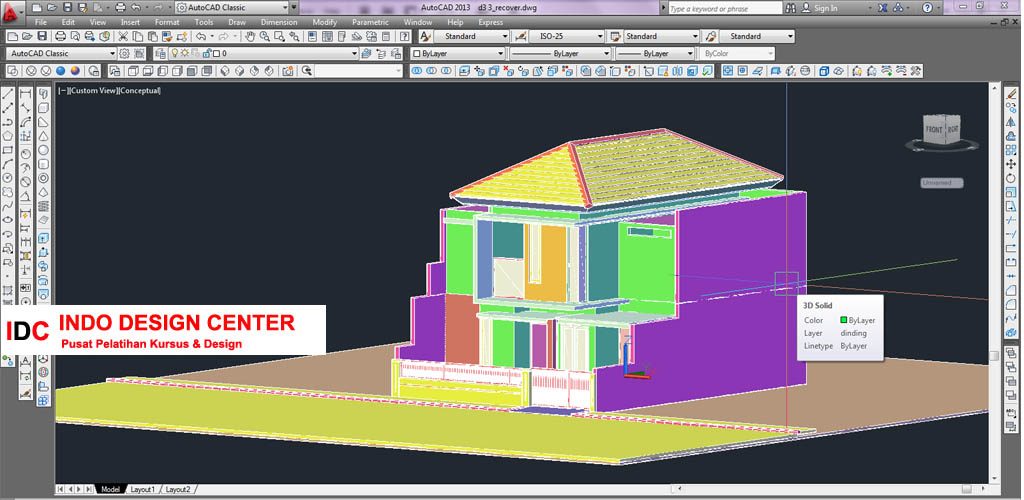This screenshot has width=1024, height=500.
Task: Toggle layer 0 freeze sun icon
Action: click(x=185, y=54)
